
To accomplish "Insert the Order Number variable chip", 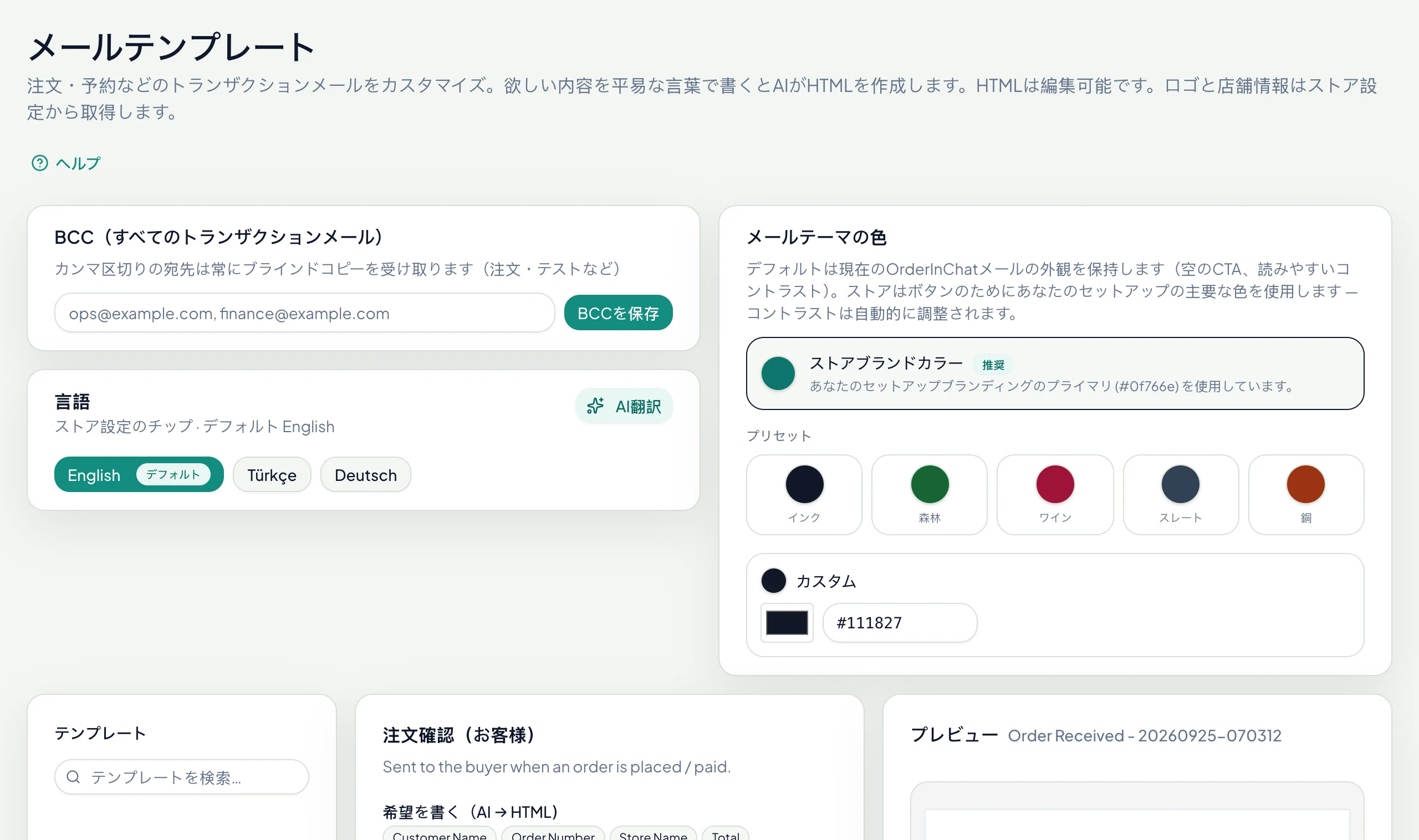I will 553,834.
